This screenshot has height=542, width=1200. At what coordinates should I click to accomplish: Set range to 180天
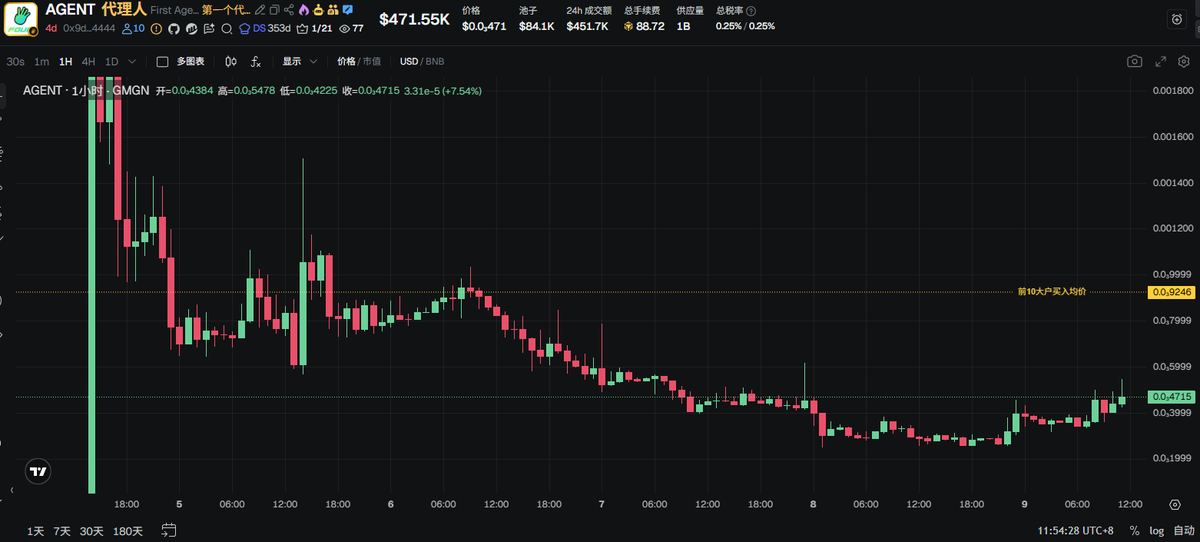click(128, 530)
